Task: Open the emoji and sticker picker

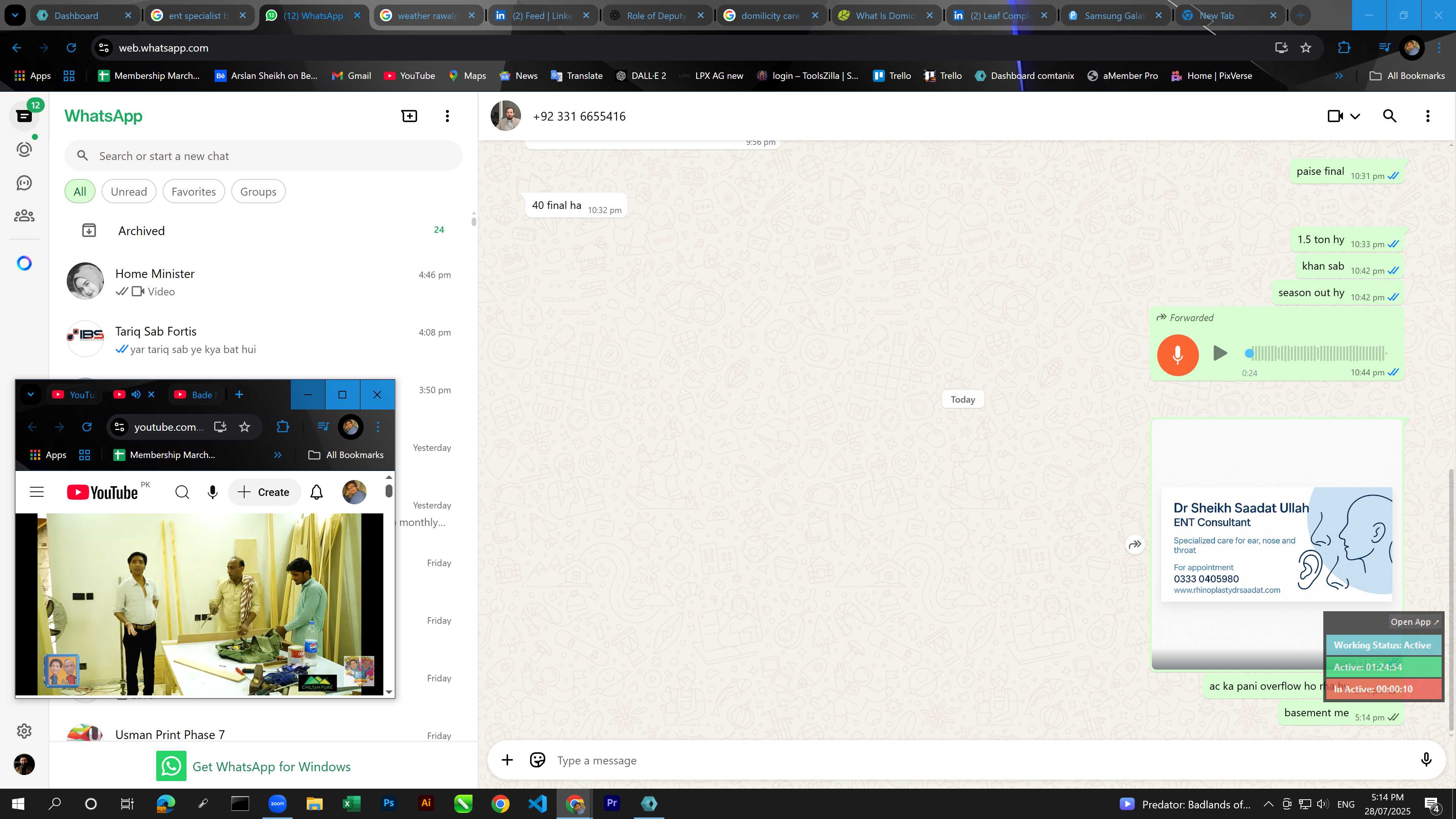Action: click(537, 760)
